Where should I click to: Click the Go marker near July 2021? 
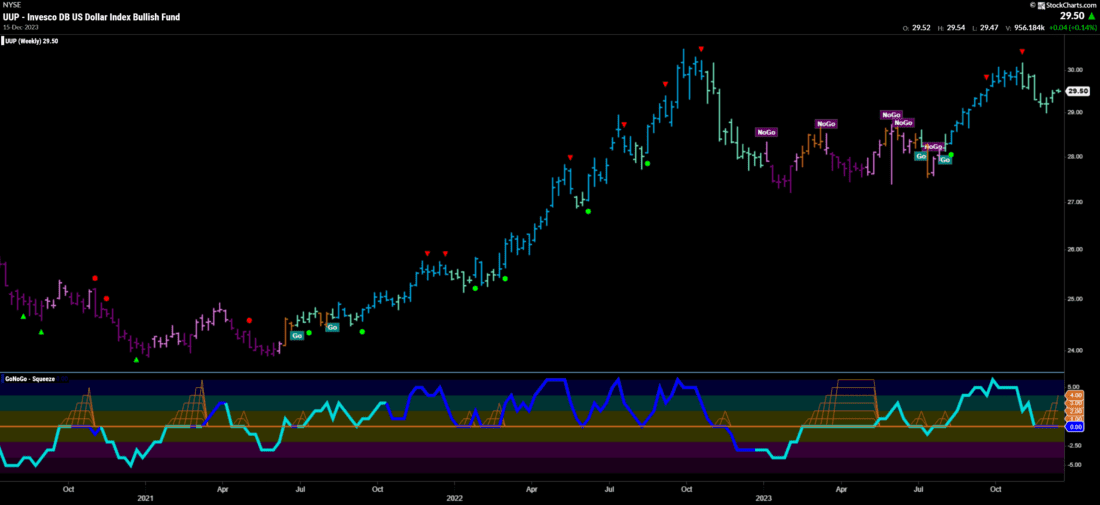297,336
